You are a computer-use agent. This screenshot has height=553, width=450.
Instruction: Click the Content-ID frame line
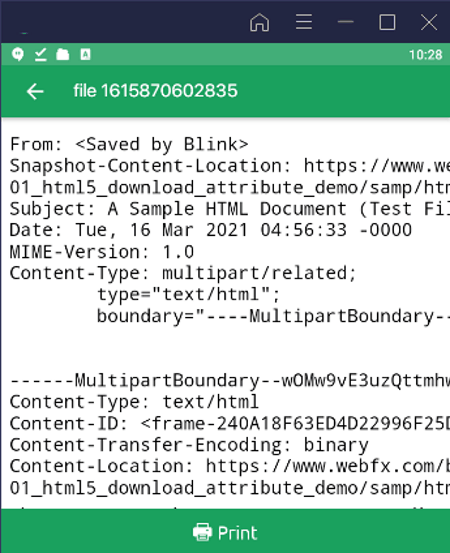click(x=230, y=424)
